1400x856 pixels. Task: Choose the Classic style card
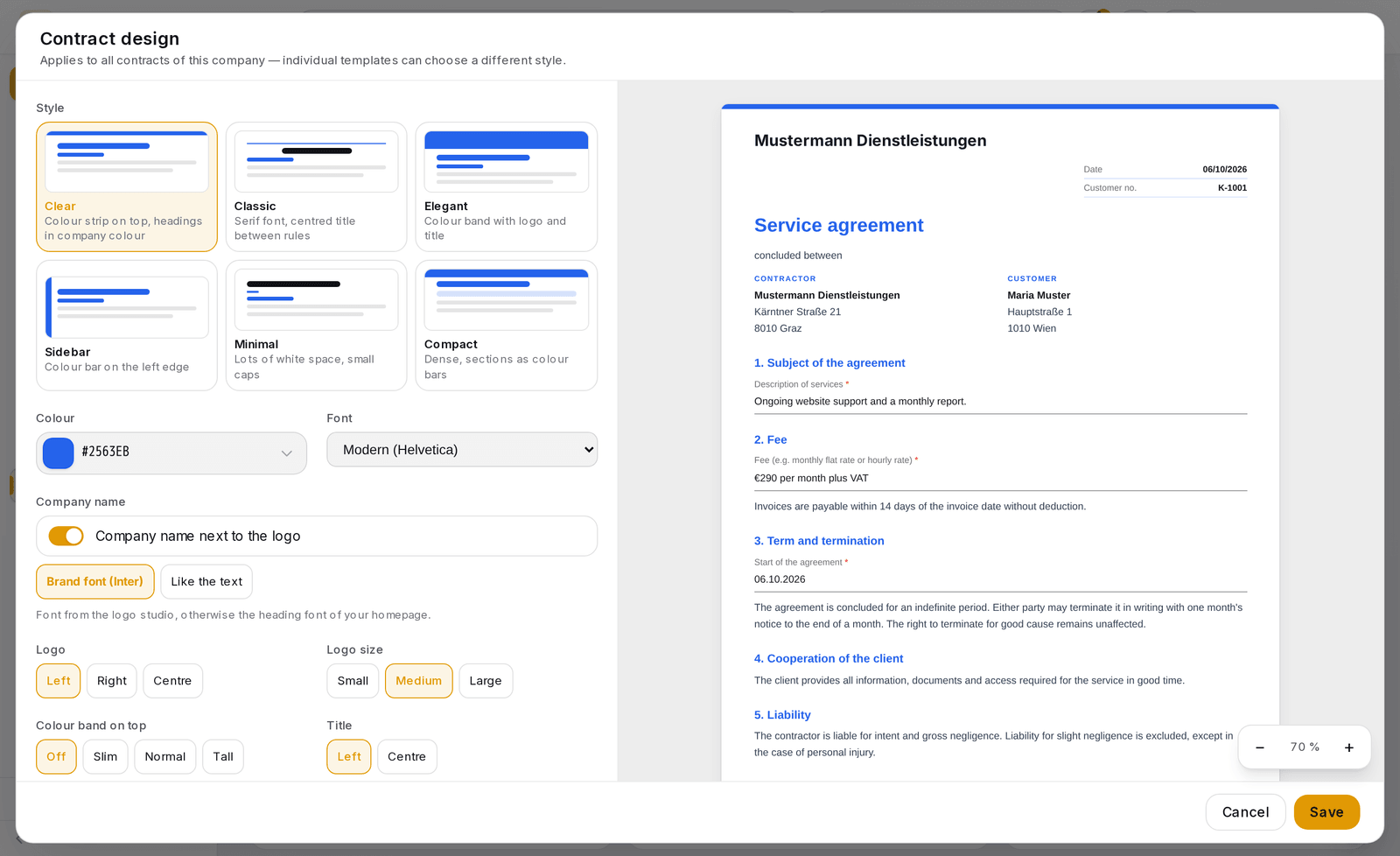(x=317, y=186)
